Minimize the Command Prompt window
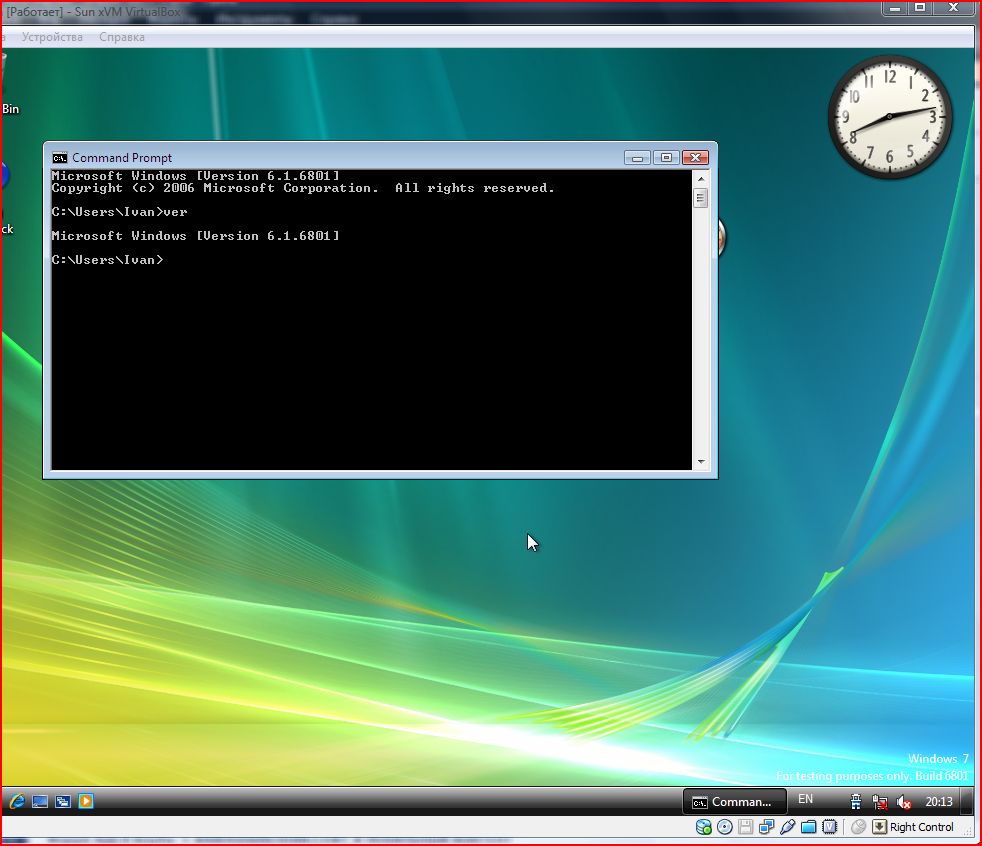982x846 pixels. 637,158
